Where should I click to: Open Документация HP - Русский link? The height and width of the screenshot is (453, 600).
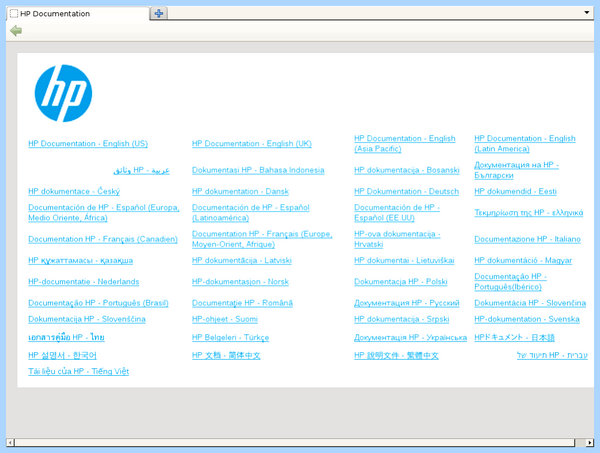pos(407,303)
